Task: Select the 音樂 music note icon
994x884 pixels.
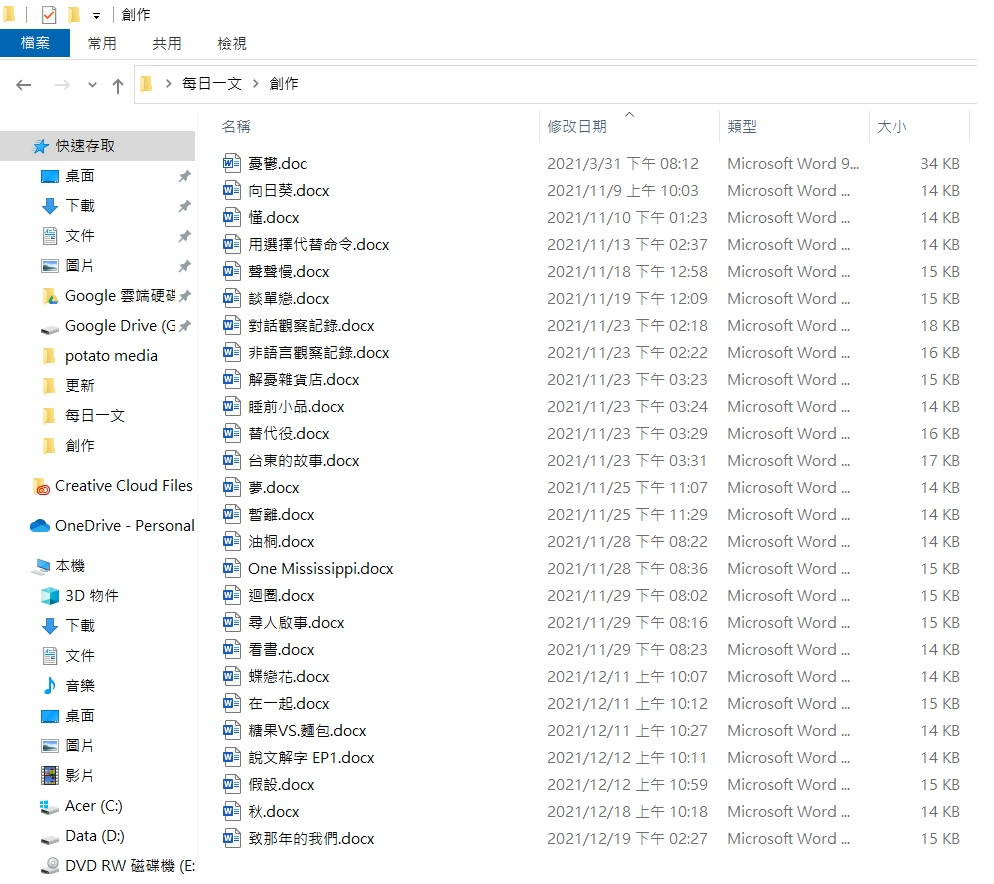Action: click(x=49, y=686)
